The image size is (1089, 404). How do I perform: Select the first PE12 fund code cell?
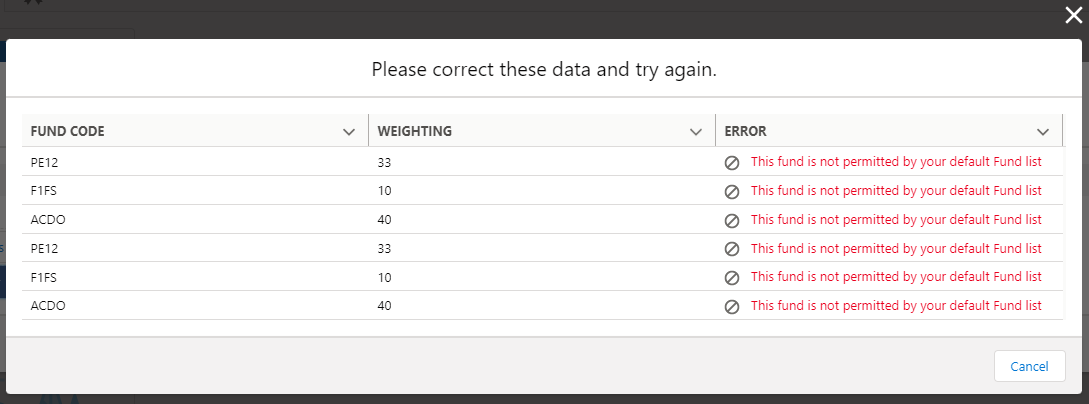pyautogui.click(x=46, y=162)
